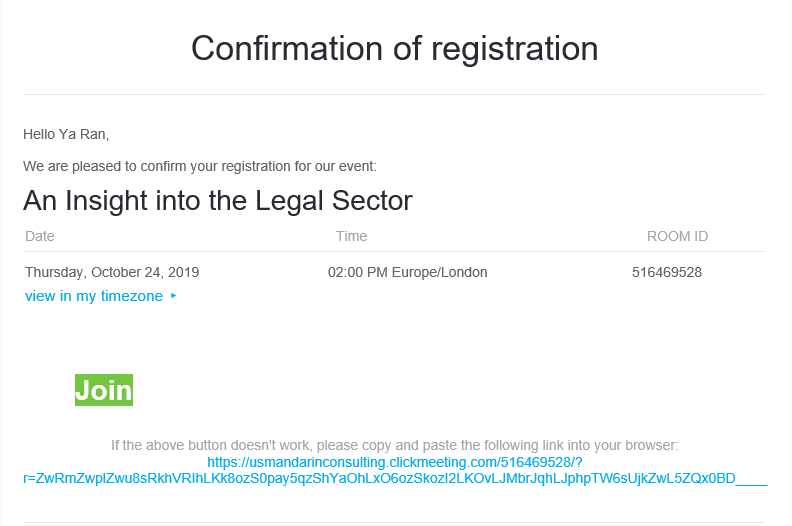Image resolution: width=792 pixels, height=526 pixels.
Task: Click the Europe/London timezone text
Action: (439, 272)
